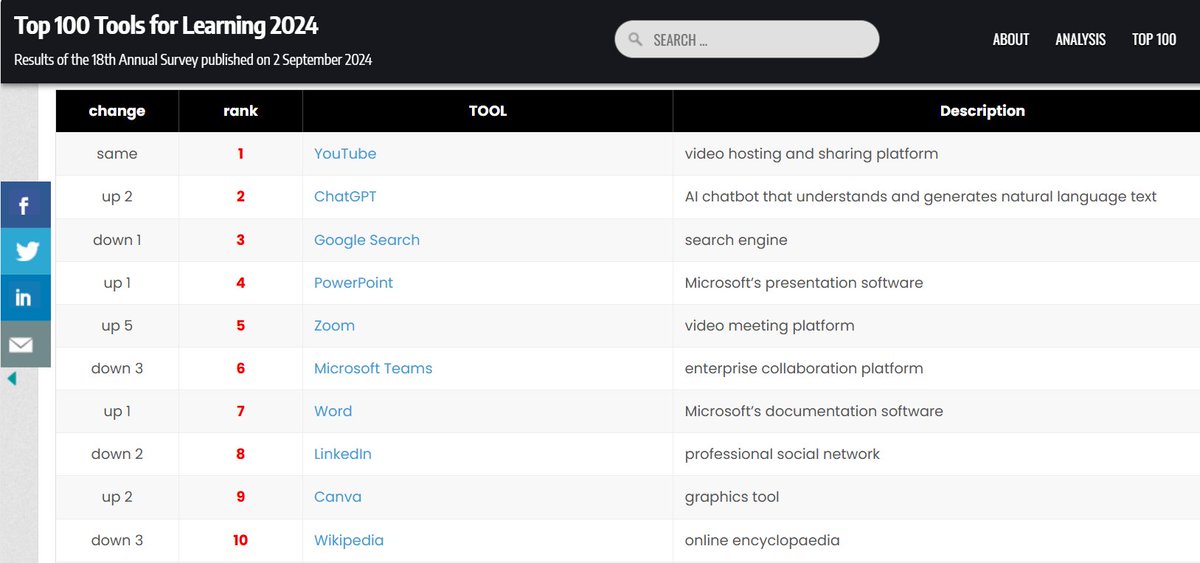Share page via LinkedIn sidebar icon
Screen dimensions: 1200x563
[25, 297]
